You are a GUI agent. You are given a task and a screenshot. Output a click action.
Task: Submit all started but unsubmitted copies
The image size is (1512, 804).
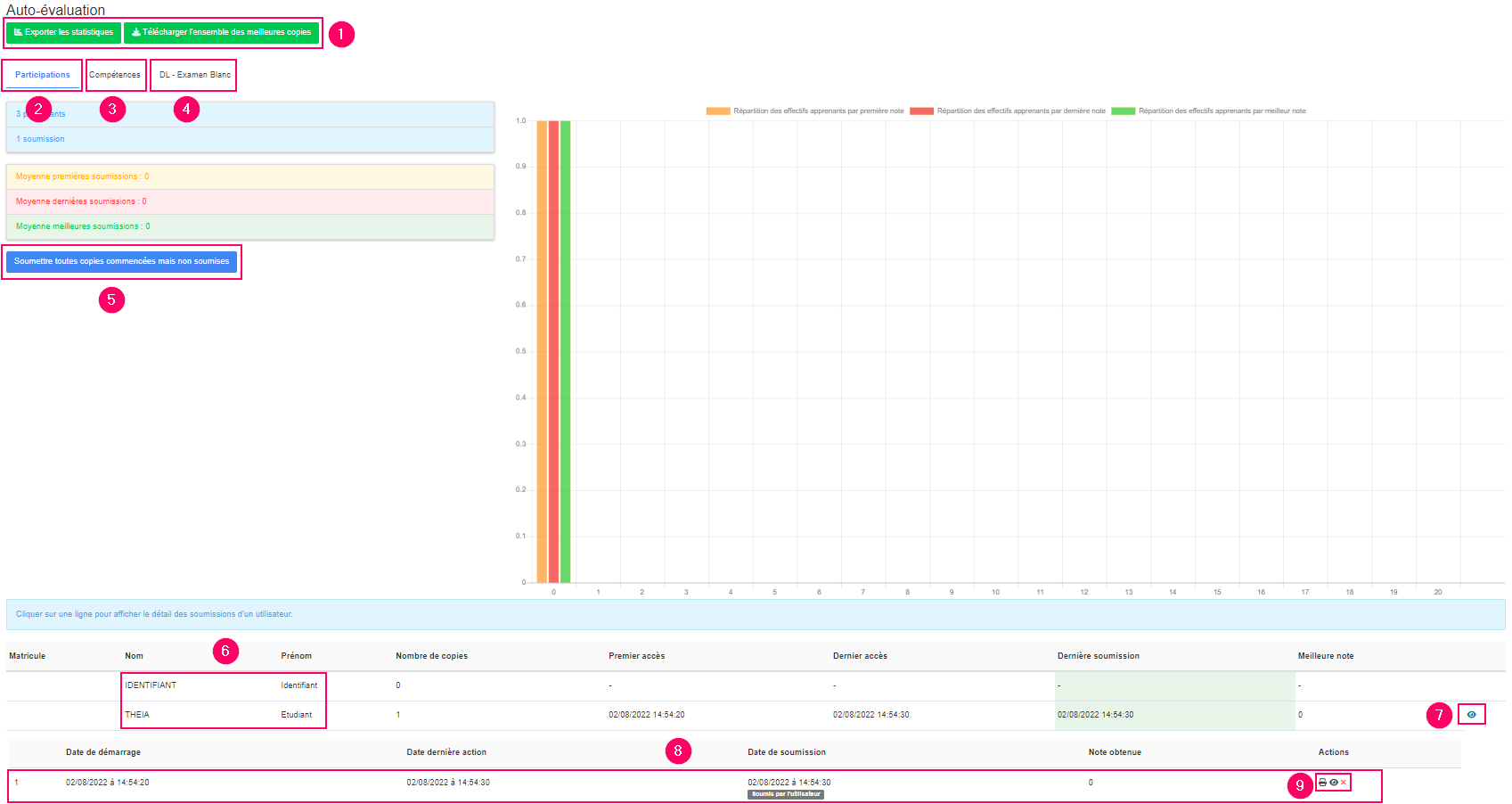pyautogui.click(x=121, y=261)
